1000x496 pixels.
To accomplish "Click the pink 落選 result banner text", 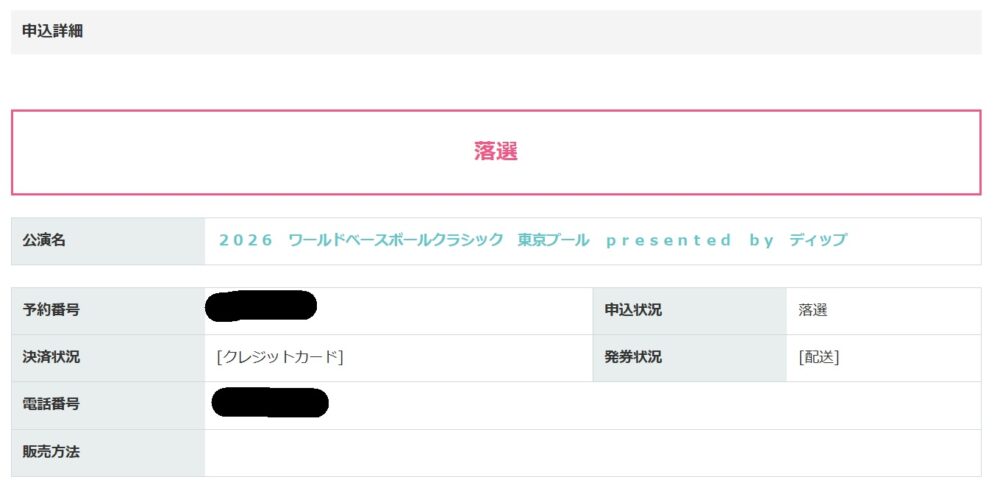I will pos(496,152).
